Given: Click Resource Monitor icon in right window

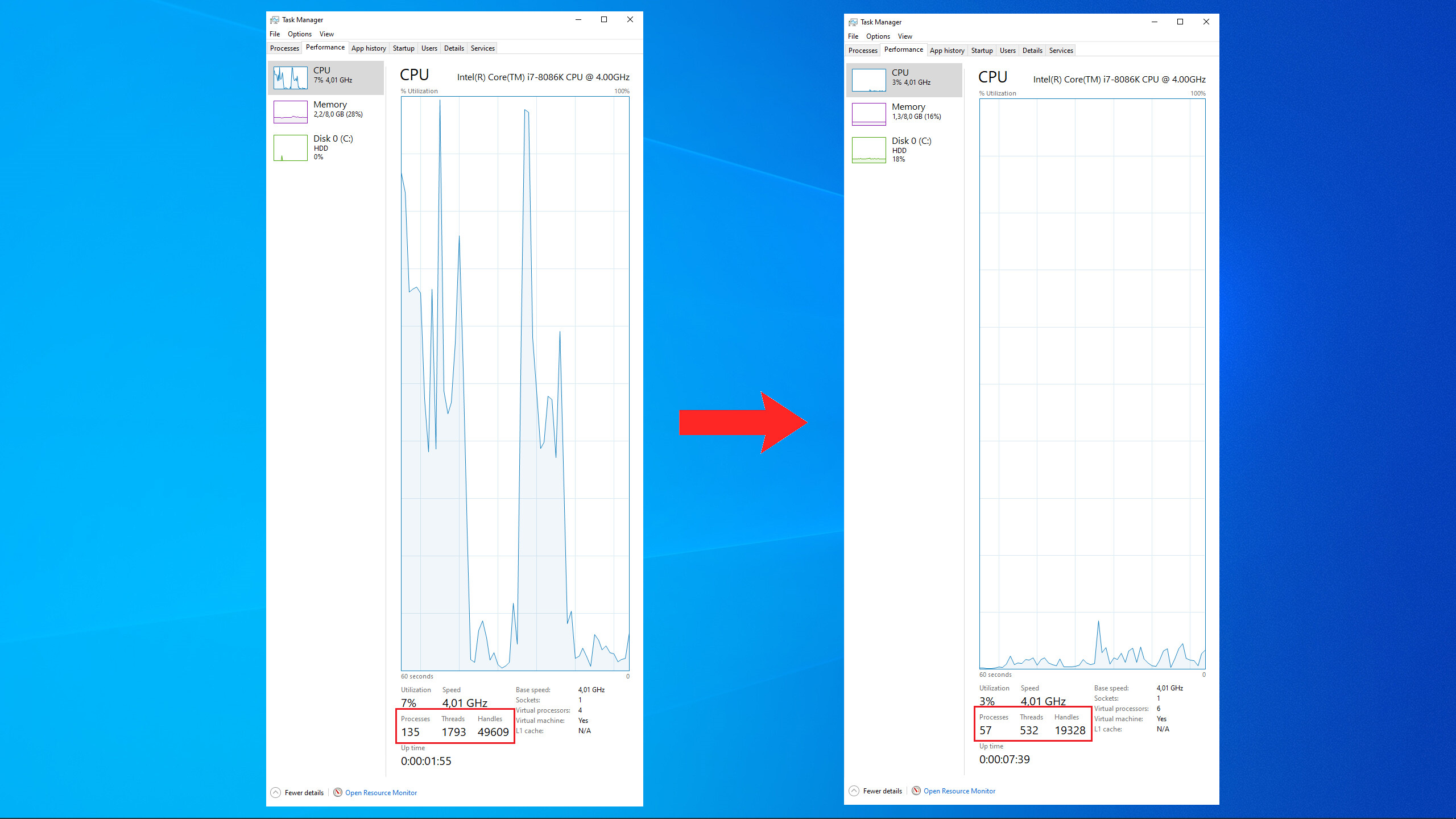Looking at the screenshot, I should 916,791.
